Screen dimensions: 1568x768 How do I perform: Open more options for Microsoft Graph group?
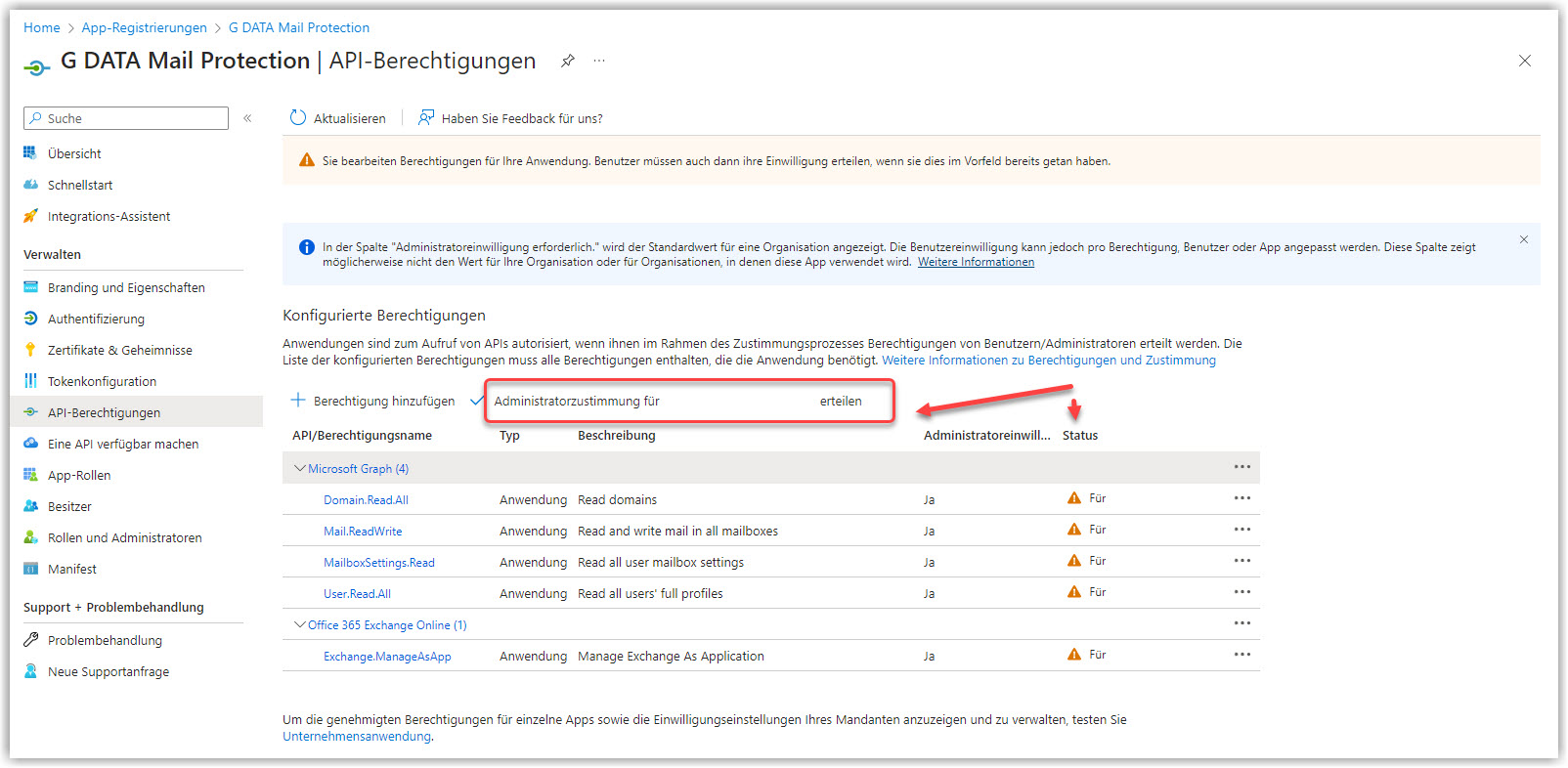(1242, 467)
